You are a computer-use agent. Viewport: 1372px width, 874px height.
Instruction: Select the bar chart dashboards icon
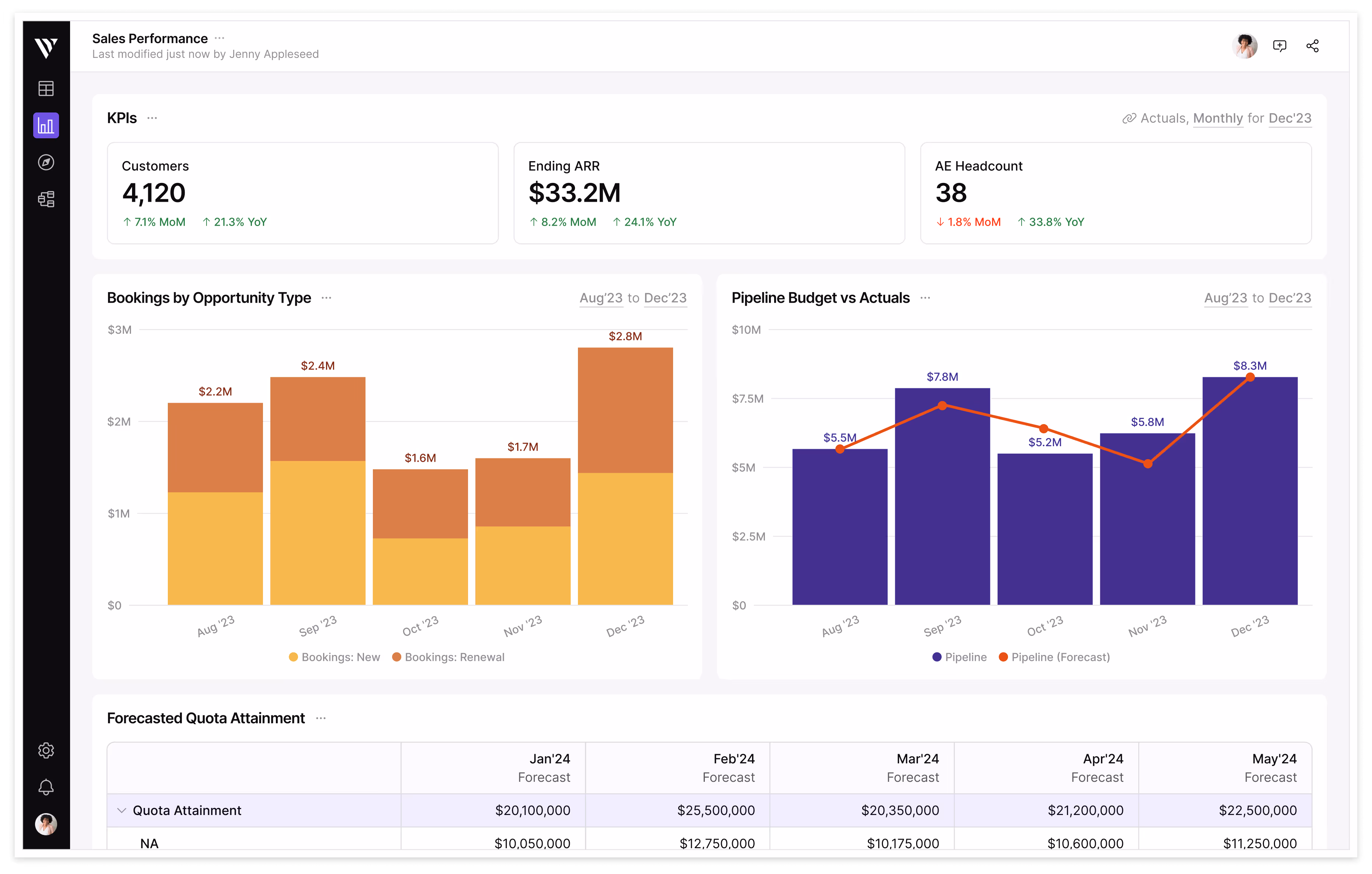[x=46, y=125]
